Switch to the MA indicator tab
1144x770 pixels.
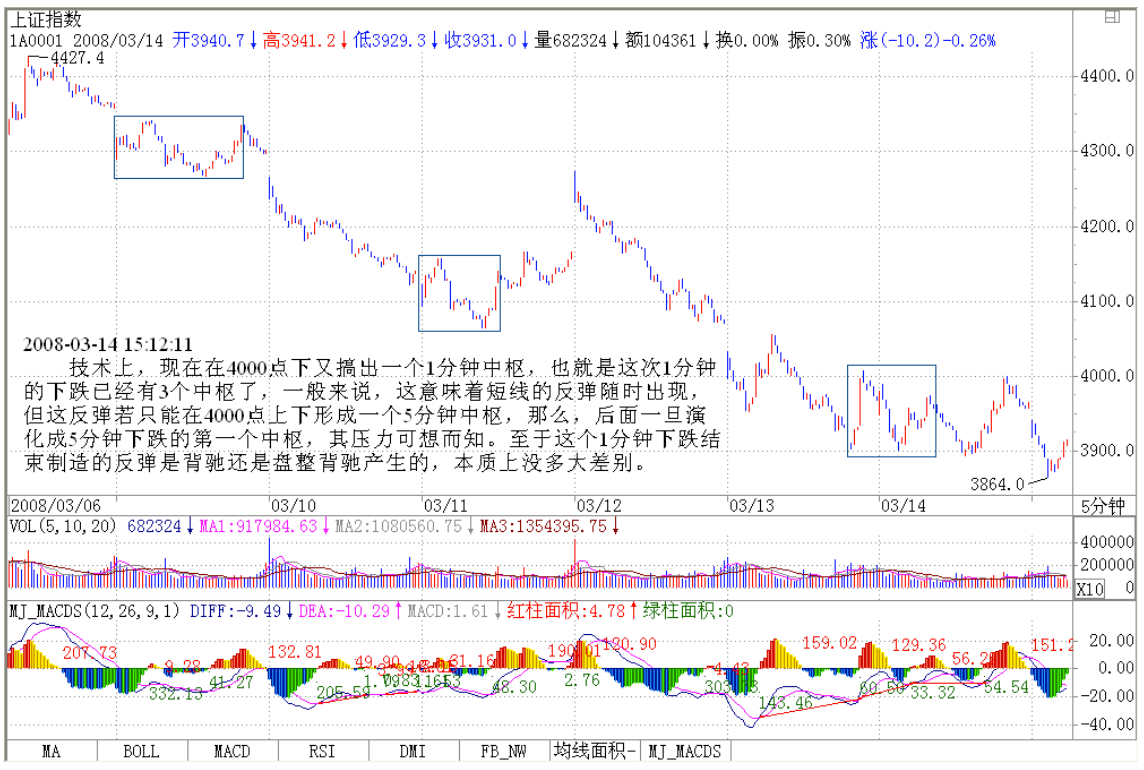click(x=52, y=751)
